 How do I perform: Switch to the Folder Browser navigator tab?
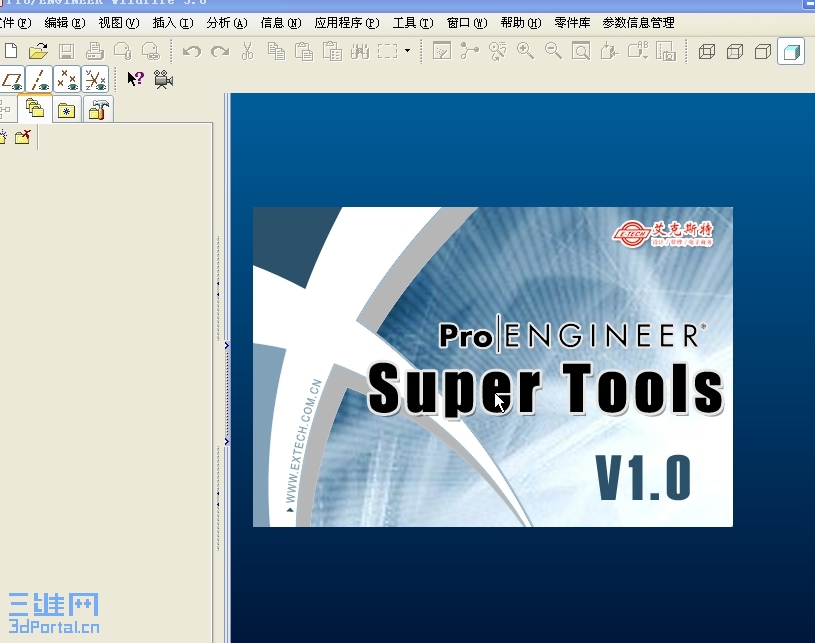coord(35,109)
